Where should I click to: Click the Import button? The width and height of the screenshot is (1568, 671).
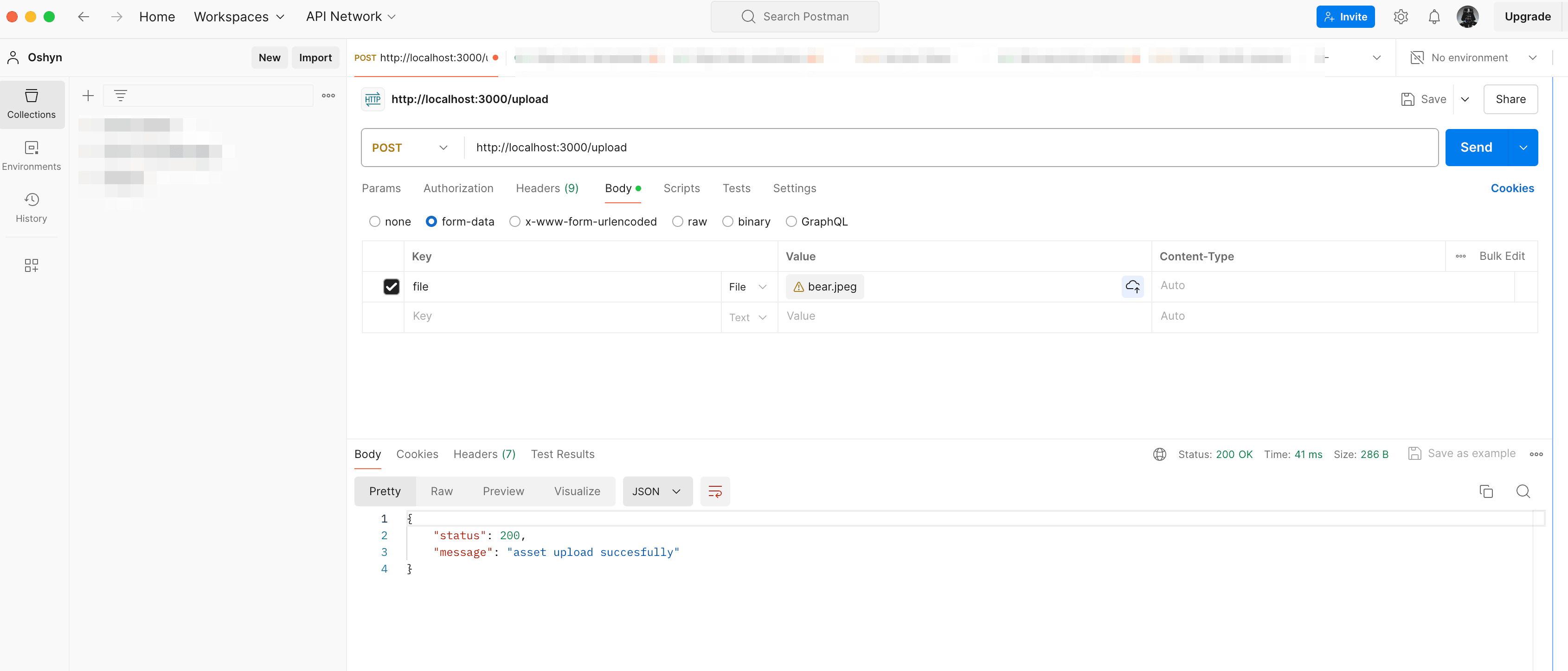pyautogui.click(x=315, y=57)
